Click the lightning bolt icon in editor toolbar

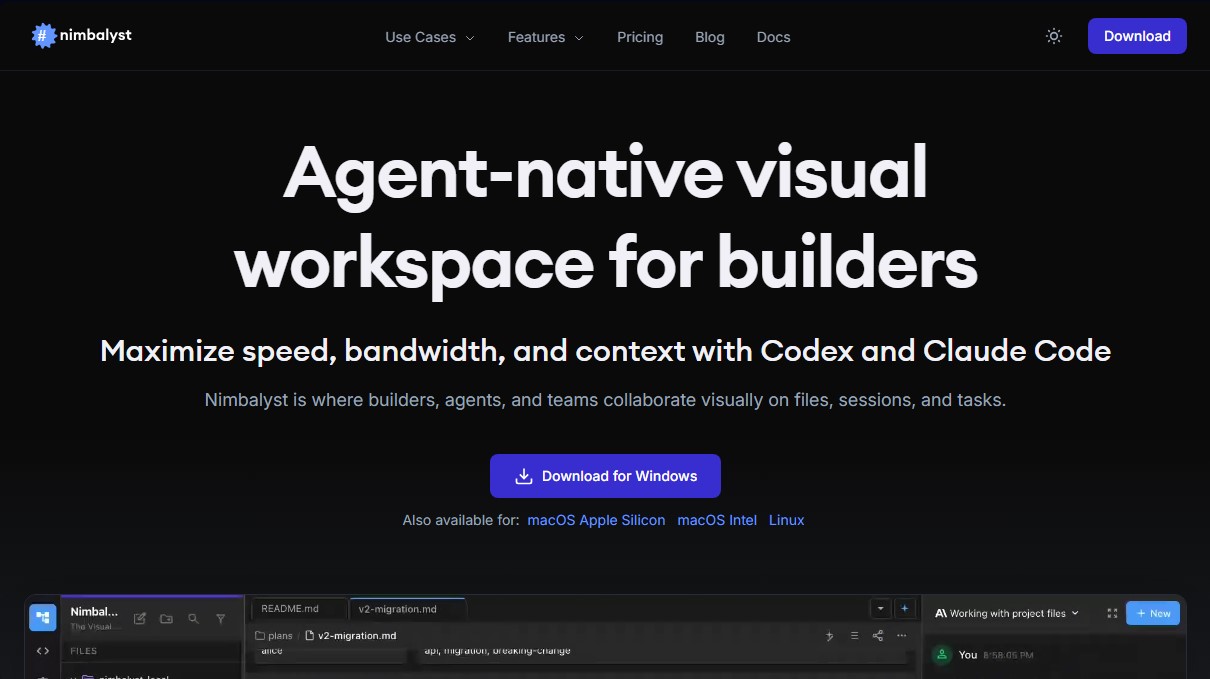pyautogui.click(x=829, y=635)
